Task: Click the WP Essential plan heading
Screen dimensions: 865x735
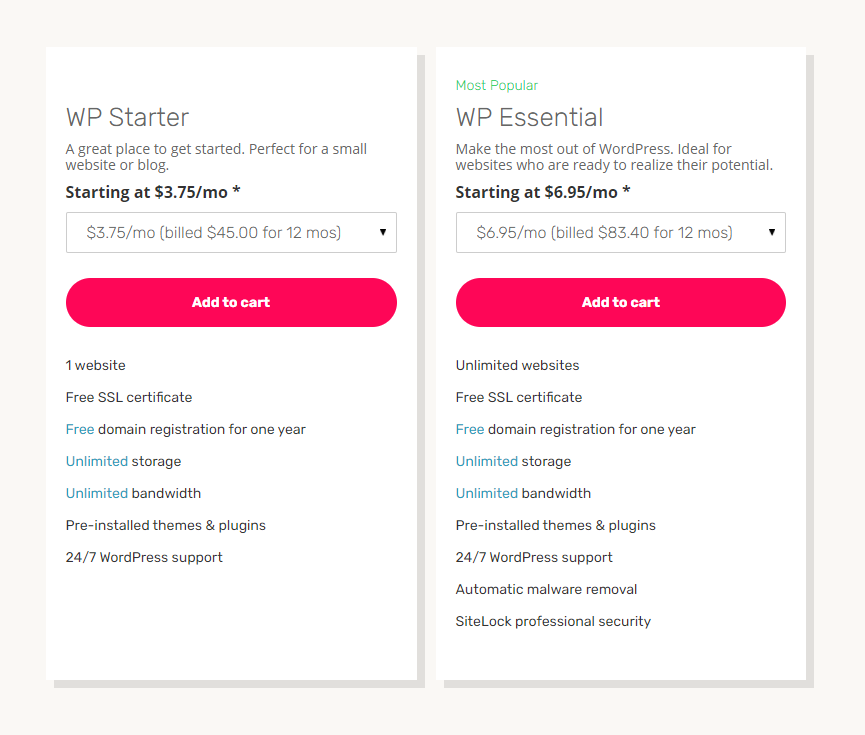Action: pos(529,117)
